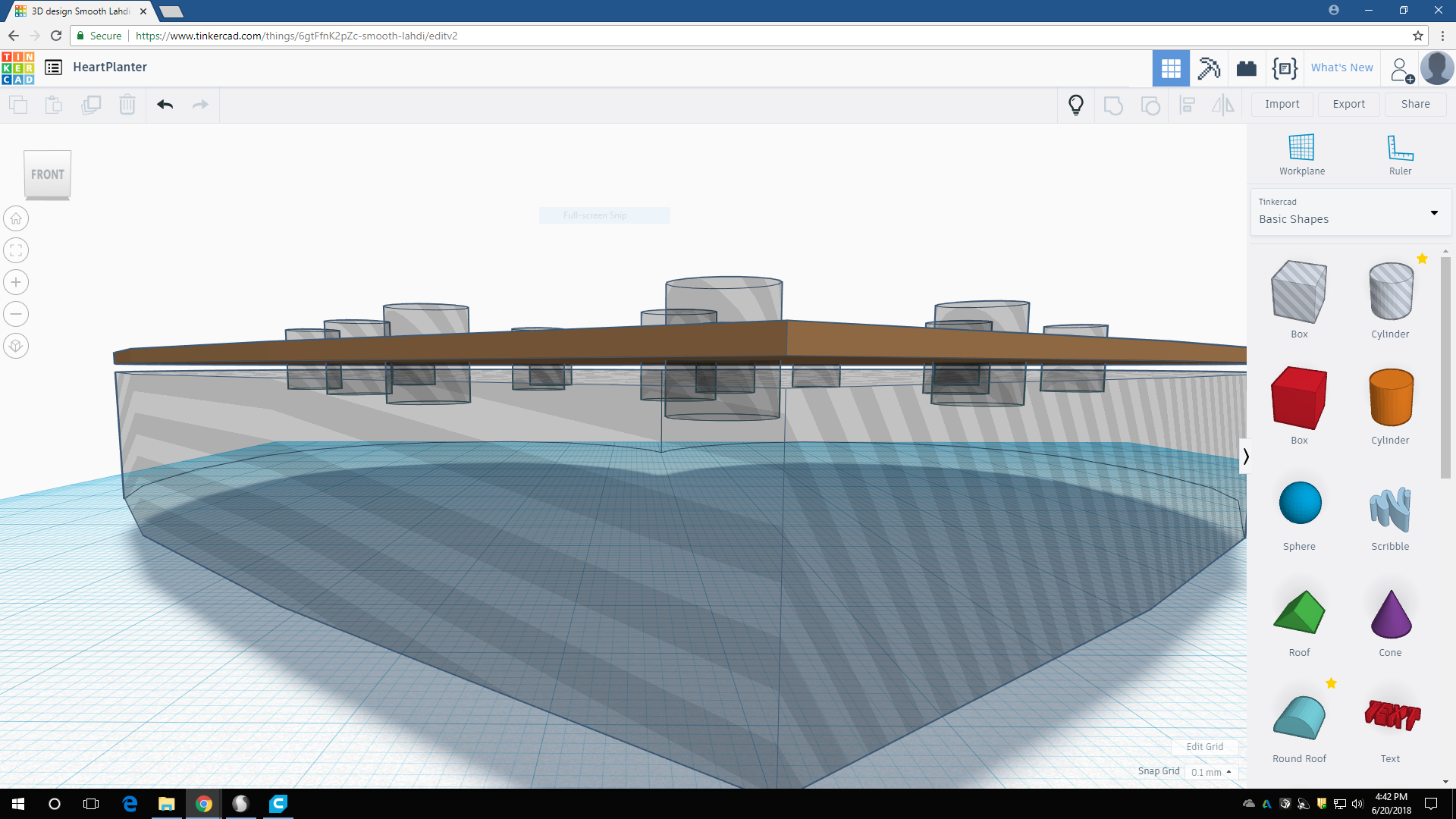The width and height of the screenshot is (1456, 819).
Task: Click the browser address bar URL
Action: point(297,36)
